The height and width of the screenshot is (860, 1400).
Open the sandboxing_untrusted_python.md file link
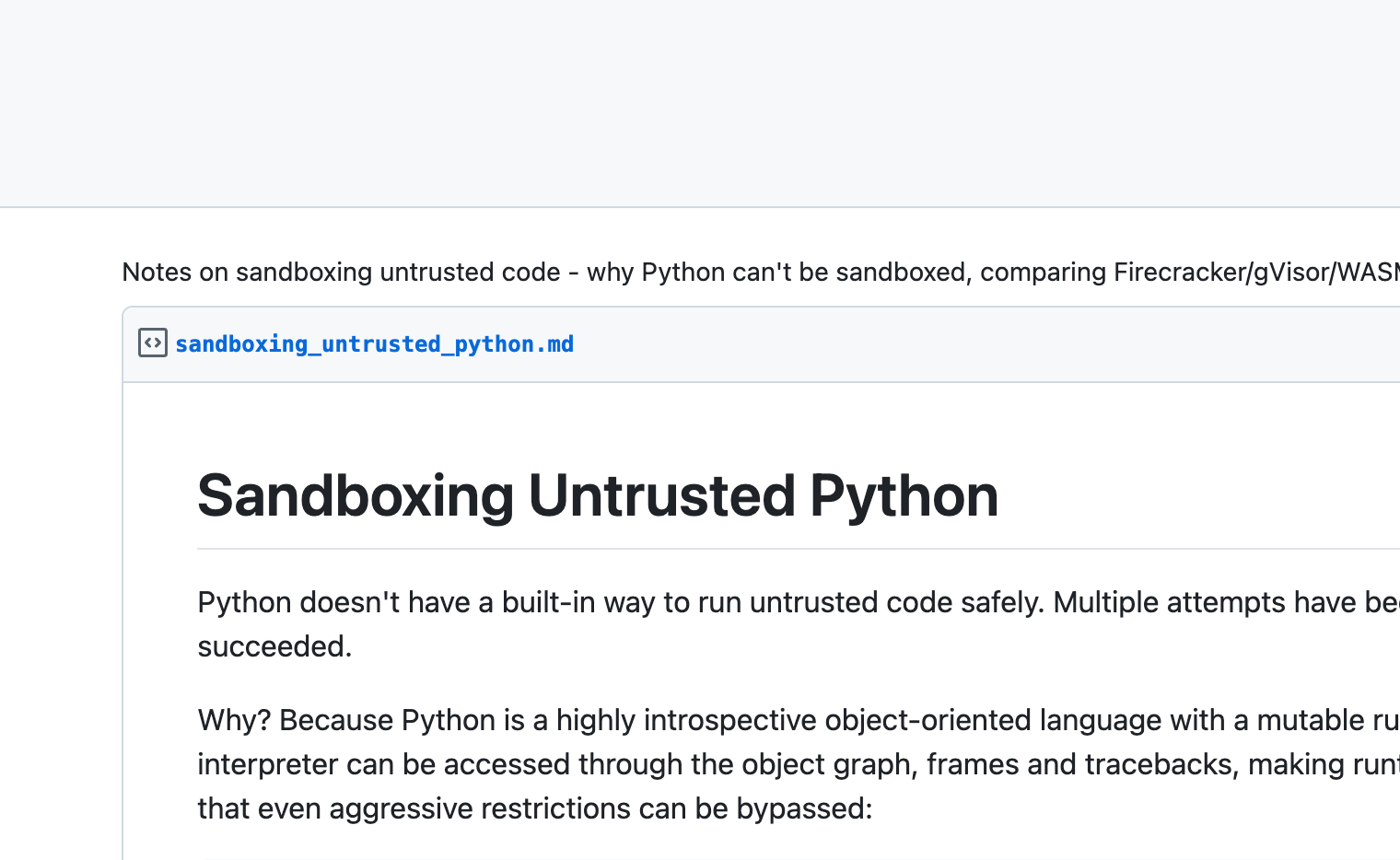coord(374,344)
